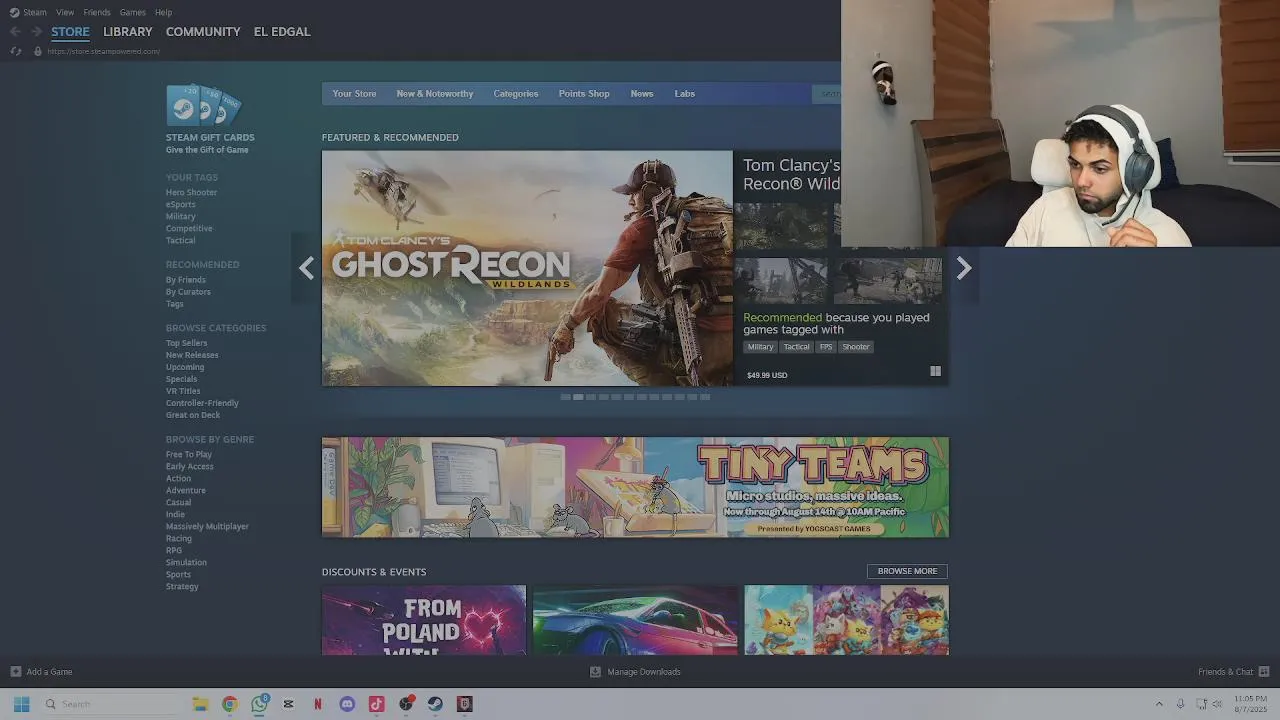Click the system tray microphone icon
Viewport: 1280px width, 720px height.
point(1180,704)
